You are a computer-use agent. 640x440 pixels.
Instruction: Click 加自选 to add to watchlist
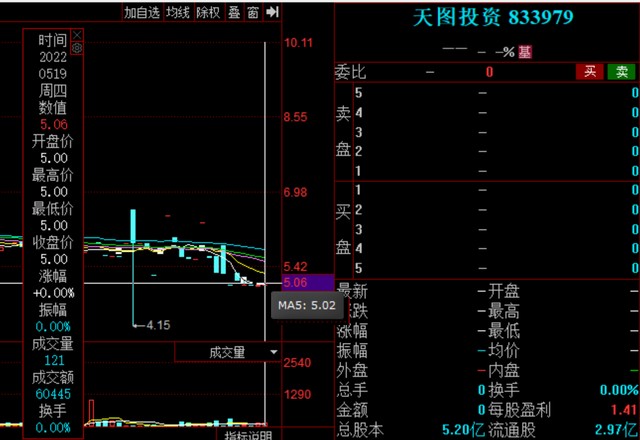[142, 12]
